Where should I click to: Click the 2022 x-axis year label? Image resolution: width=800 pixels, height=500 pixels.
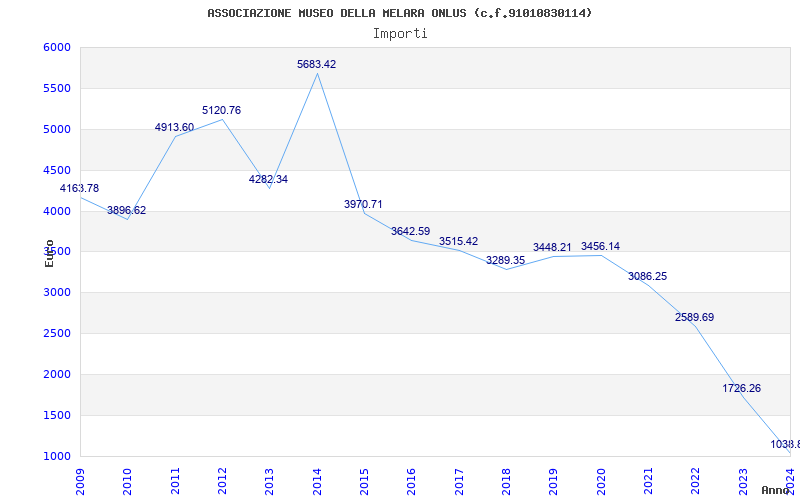[696, 482]
